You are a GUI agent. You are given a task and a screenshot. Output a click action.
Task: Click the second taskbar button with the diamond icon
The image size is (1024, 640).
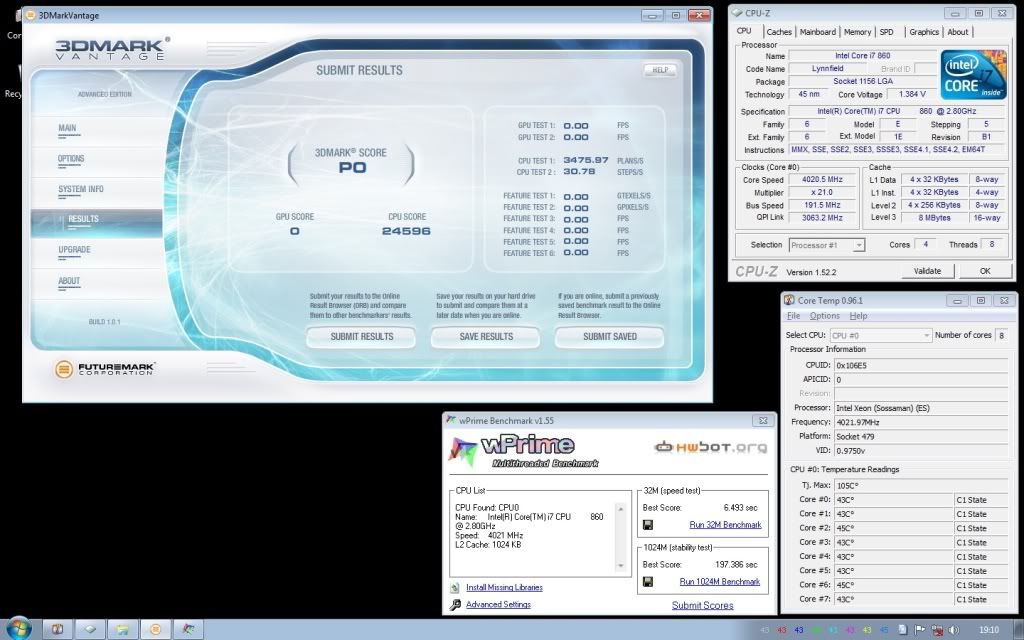click(x=90, y=630)
